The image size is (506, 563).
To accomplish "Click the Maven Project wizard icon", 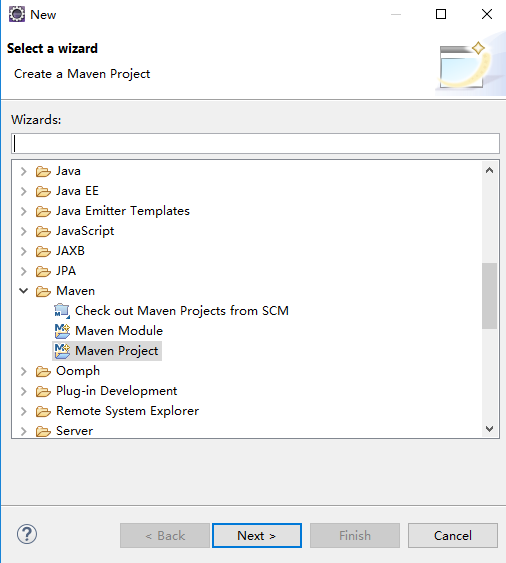I will point(62,351).
